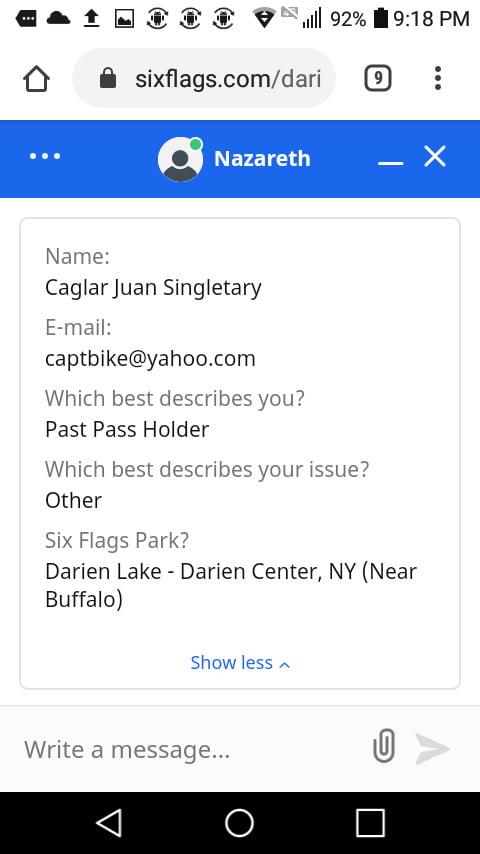Close the chat with Nazareth
The image size is (480, 854).
[435, 156]
